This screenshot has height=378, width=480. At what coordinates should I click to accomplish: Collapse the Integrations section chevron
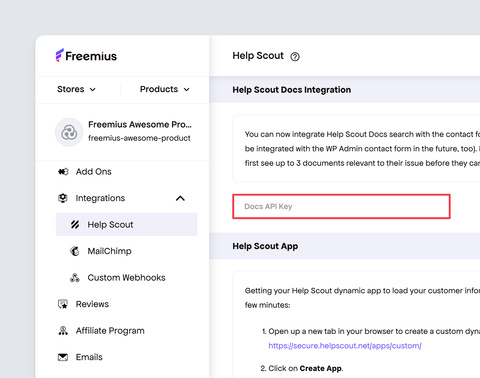click(180, 198)
